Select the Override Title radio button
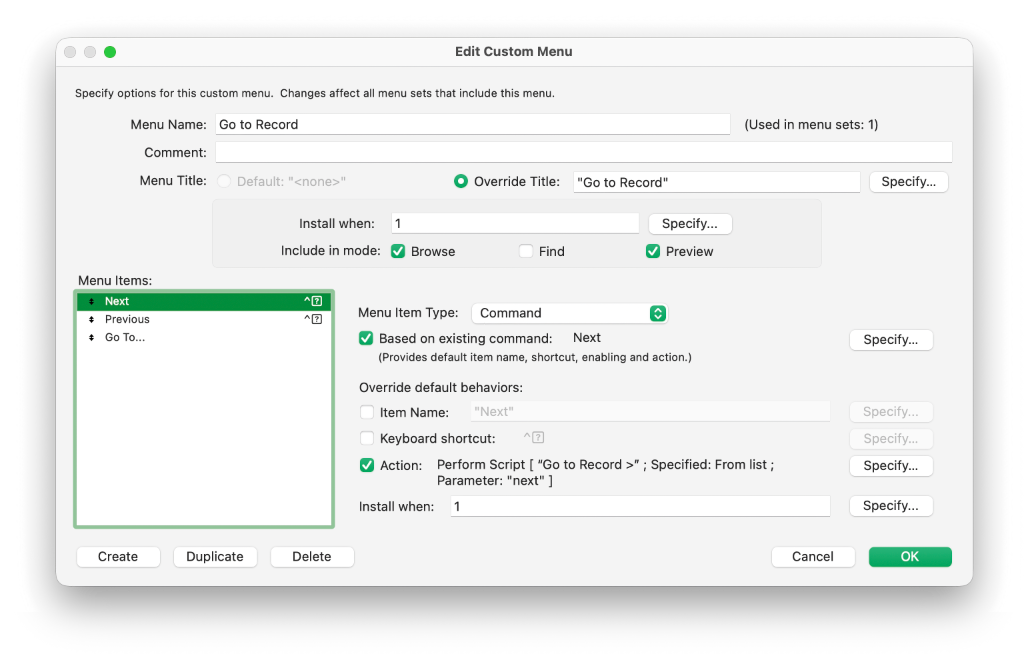The width and height of the screenshot is (1029, 660). (459, 181)
